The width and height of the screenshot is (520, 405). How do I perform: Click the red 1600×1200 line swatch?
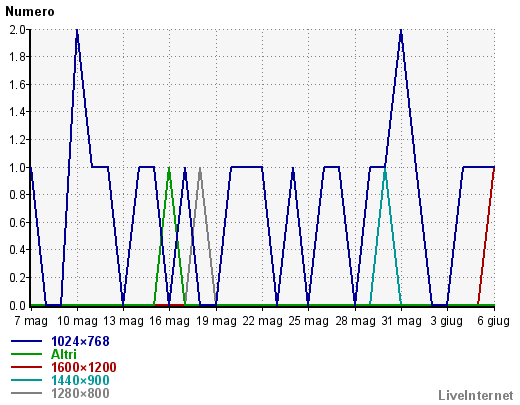[x=27, y=367]
